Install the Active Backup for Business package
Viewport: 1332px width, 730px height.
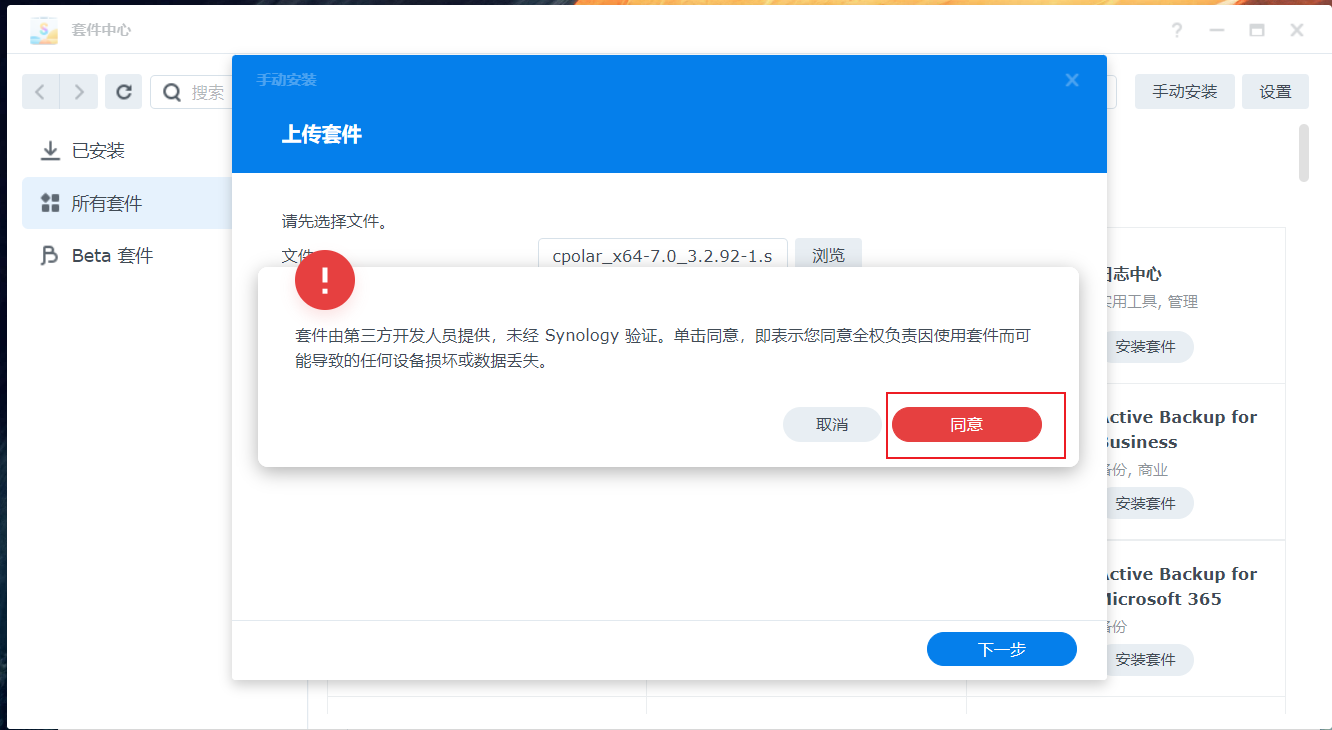[x=1149, y=503]
